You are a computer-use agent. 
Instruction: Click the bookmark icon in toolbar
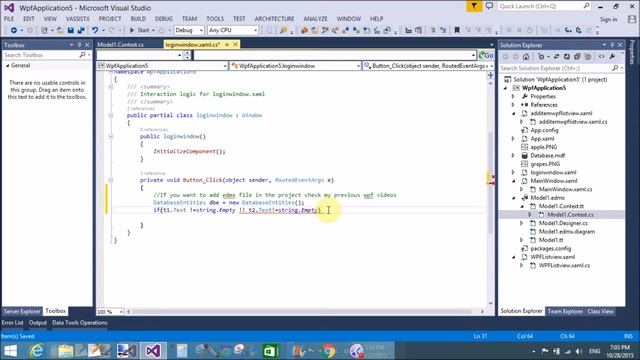[x=457, y=30]
